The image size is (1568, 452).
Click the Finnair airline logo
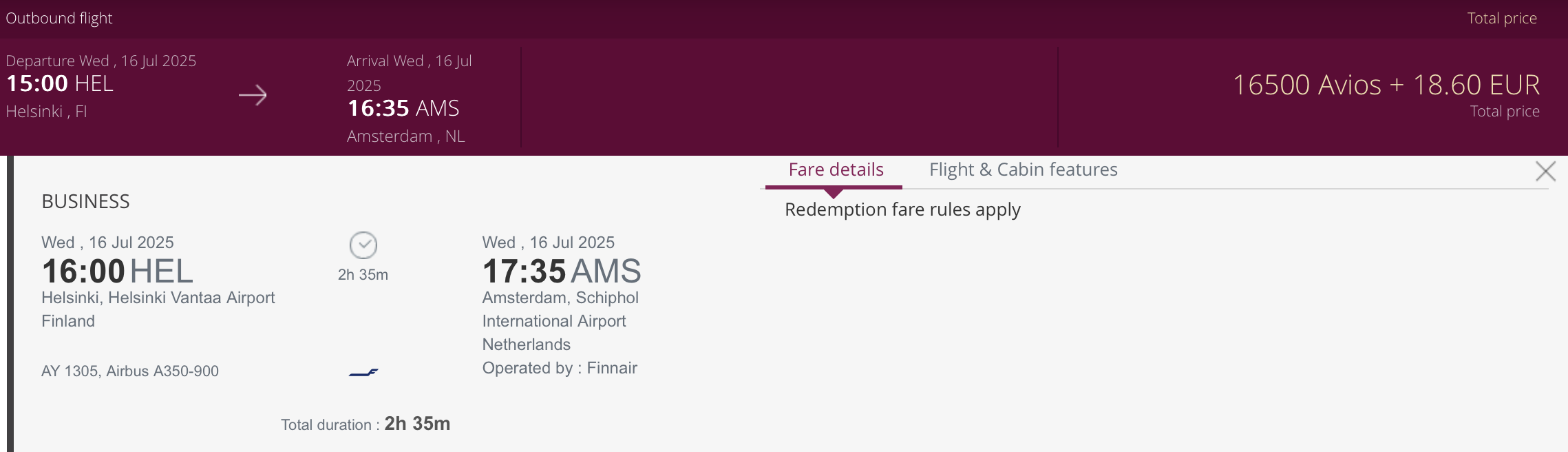363,373
